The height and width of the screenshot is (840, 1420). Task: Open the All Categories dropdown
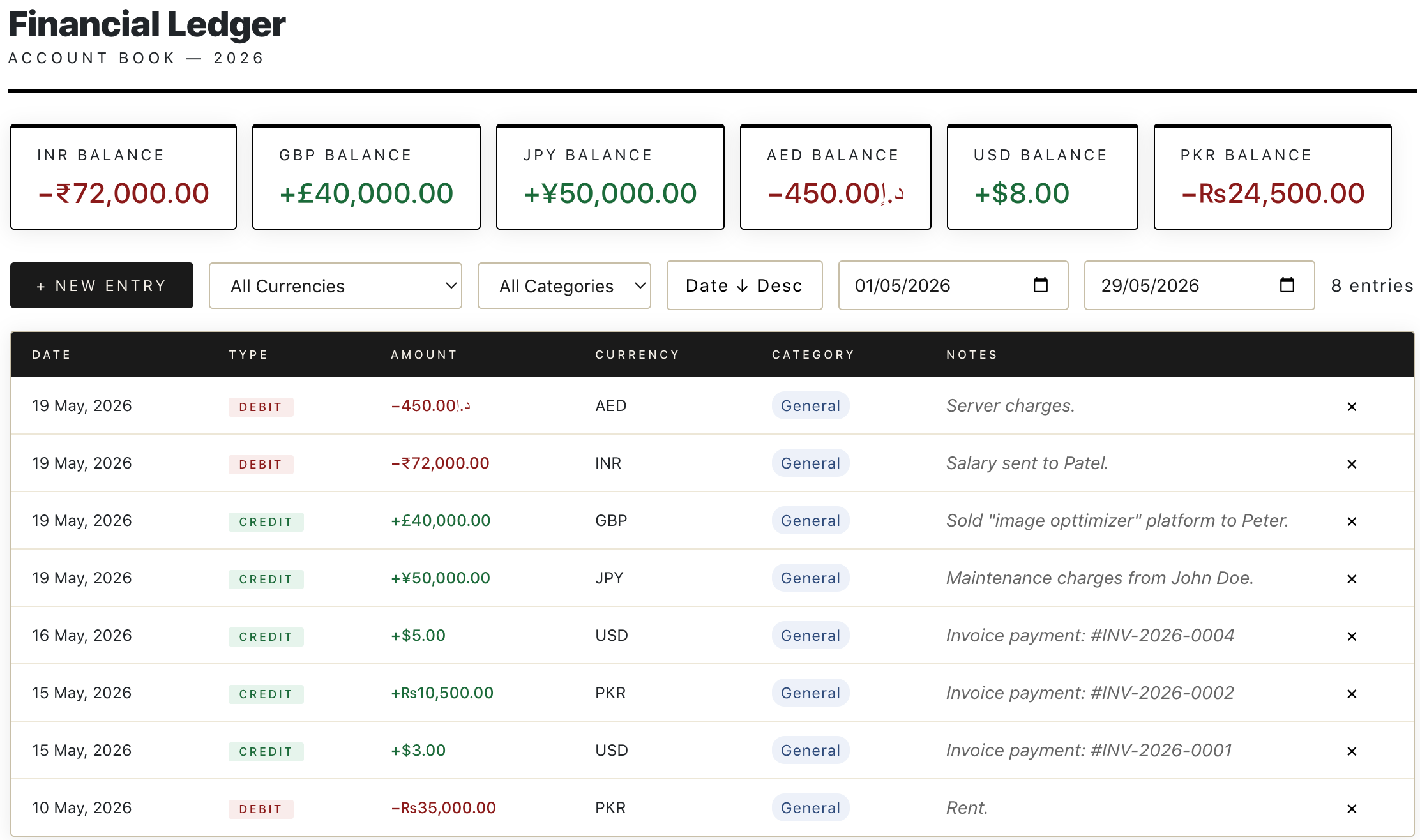click(564, 285)
